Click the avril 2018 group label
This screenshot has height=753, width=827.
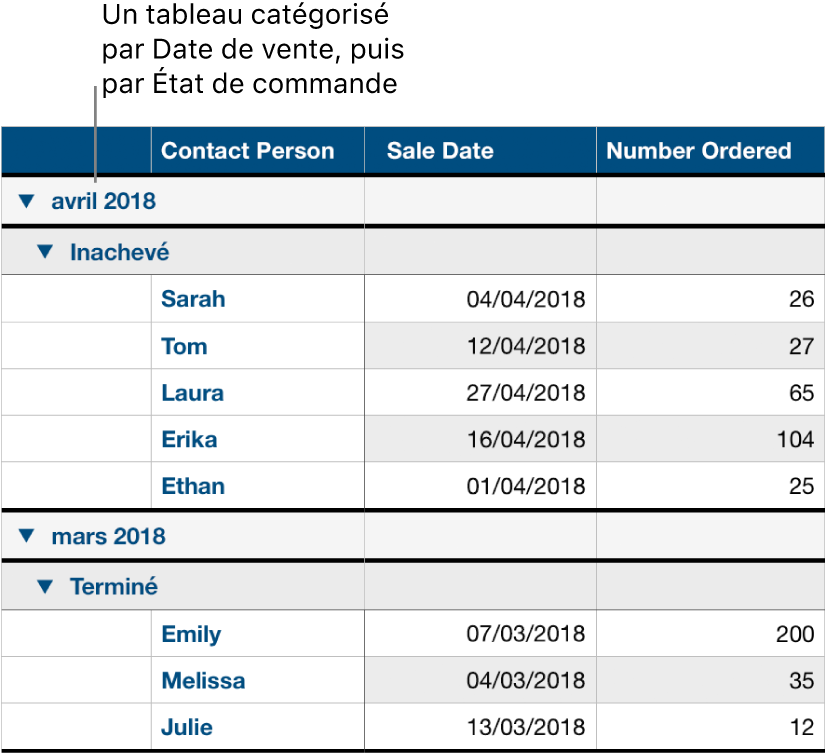[x=103, y=200]
